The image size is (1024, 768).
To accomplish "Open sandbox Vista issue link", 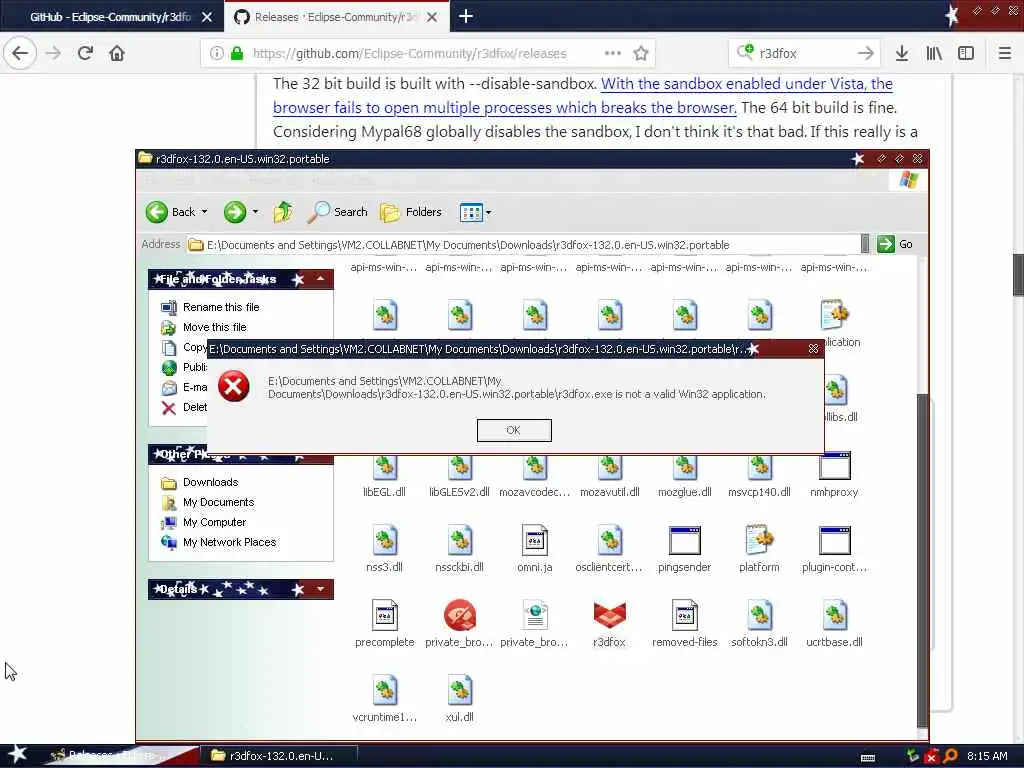I will [583, 95].
